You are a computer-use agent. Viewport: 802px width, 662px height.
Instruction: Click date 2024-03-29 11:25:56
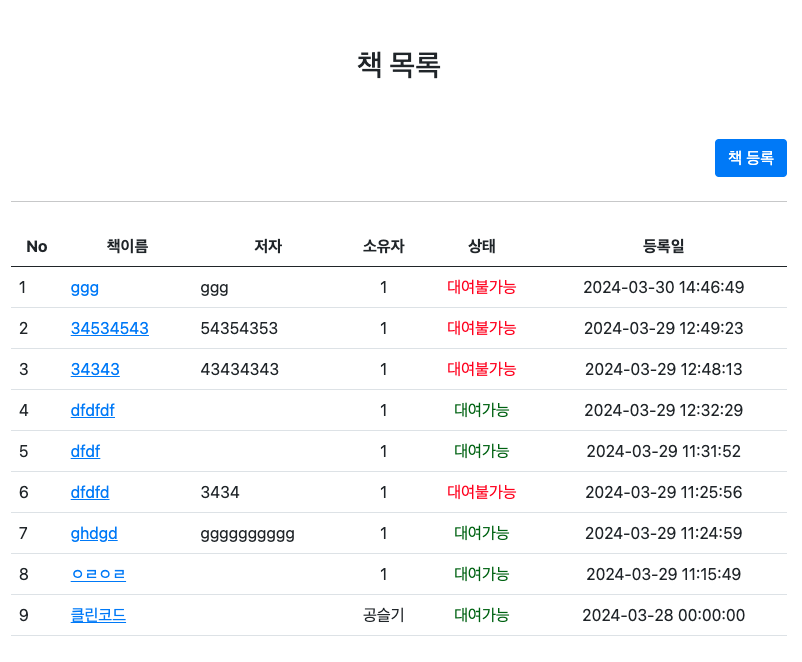[x=663, y=492]
